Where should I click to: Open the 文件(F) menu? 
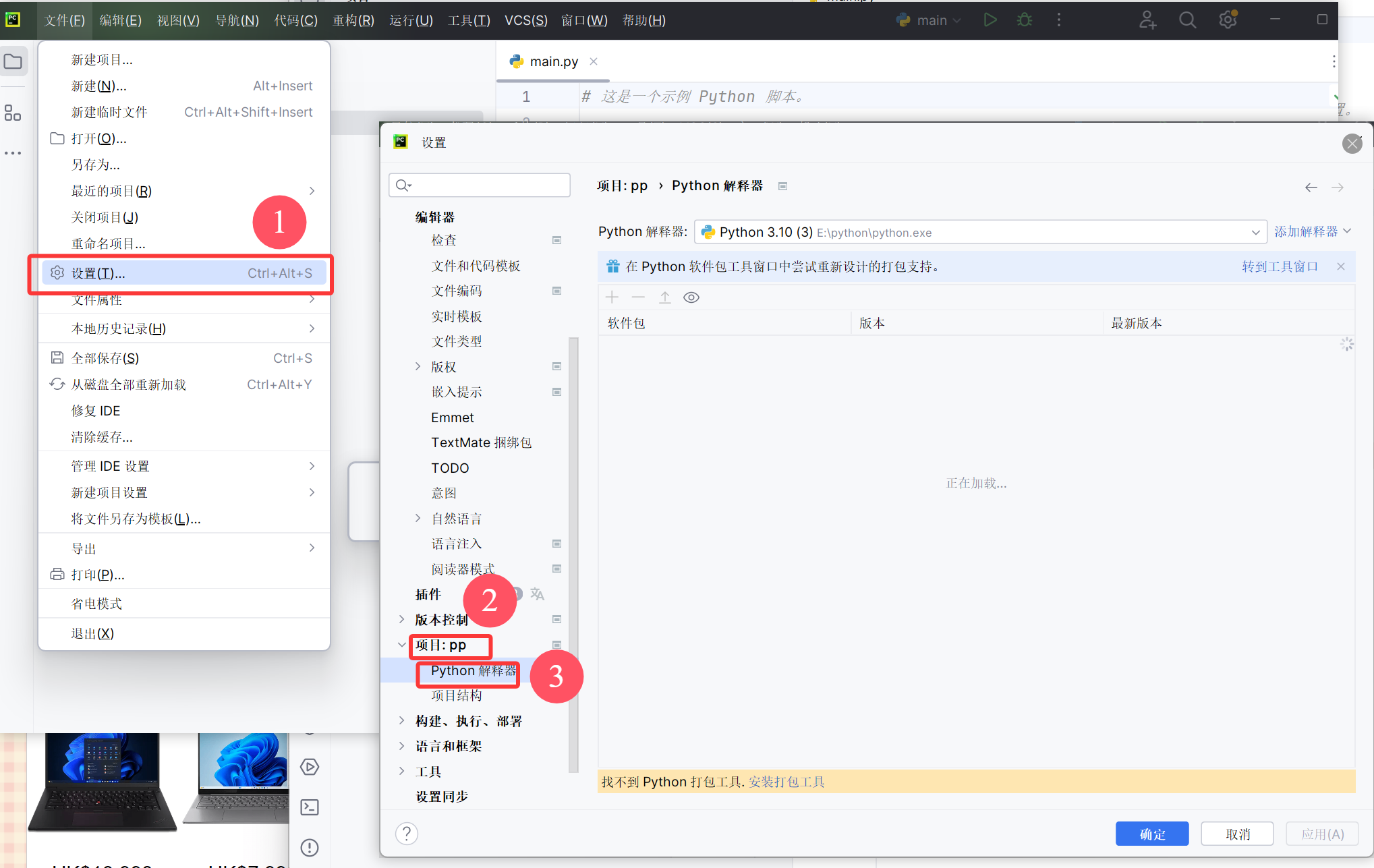pyautogui.click(x=64, y=20)
